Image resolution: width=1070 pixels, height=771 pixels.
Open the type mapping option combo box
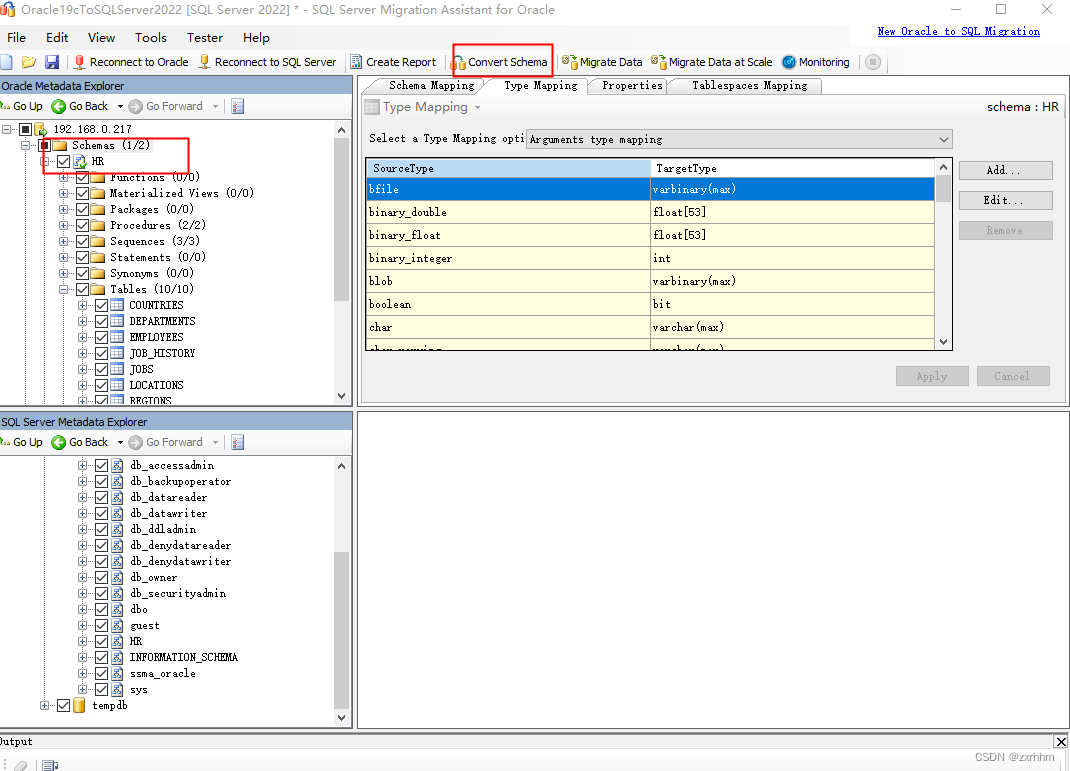click(739, 140)
